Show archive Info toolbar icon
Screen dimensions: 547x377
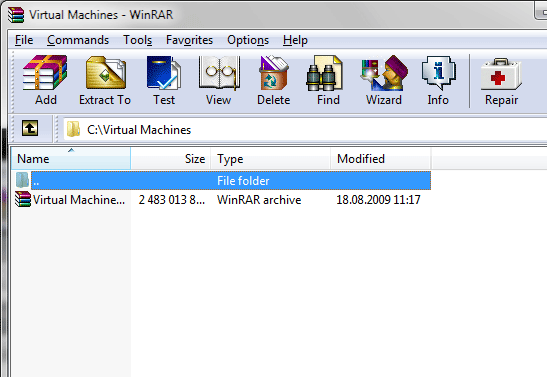tap(439, 73)
